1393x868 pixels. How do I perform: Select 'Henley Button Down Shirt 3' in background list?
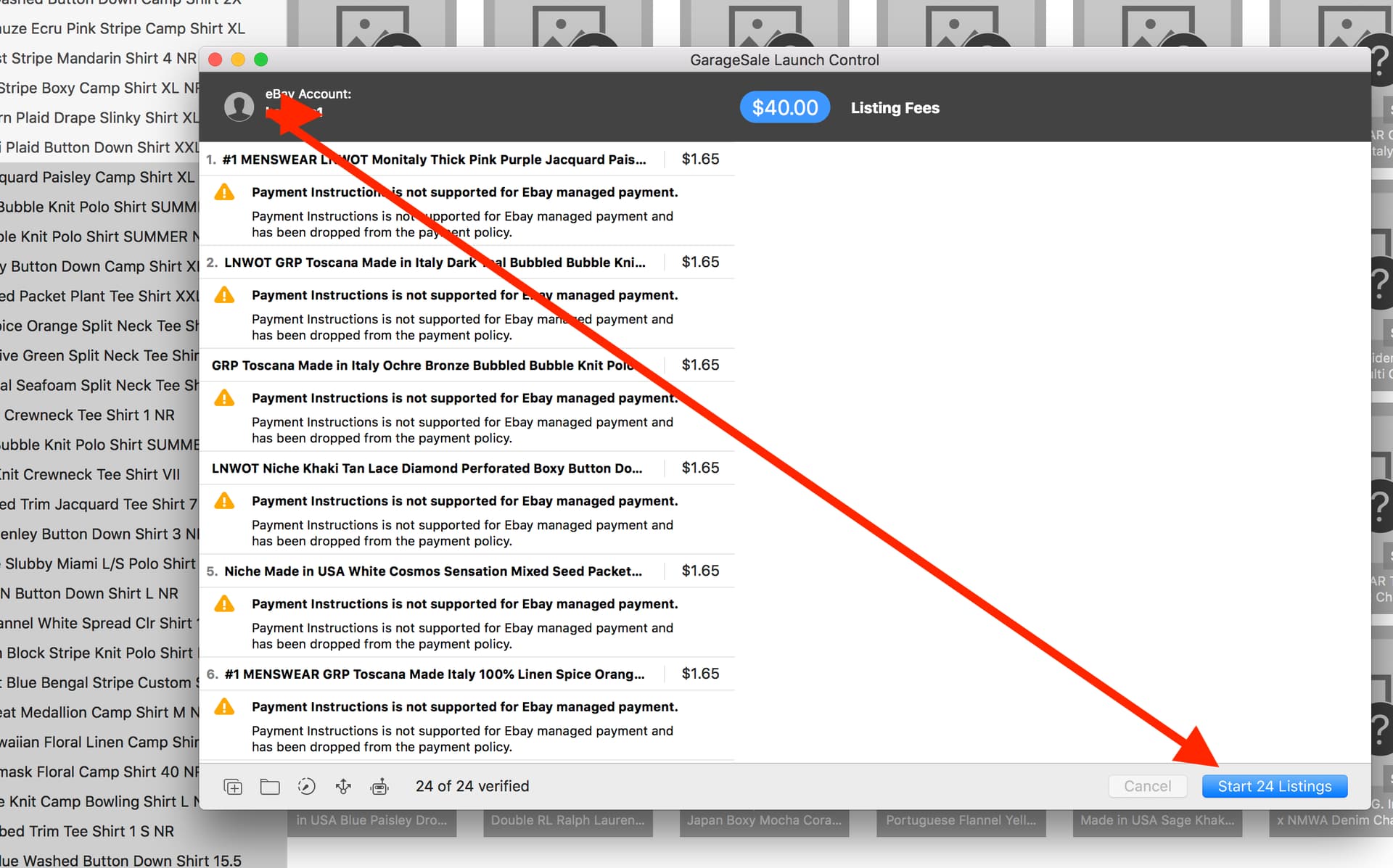tap(99, 534)
